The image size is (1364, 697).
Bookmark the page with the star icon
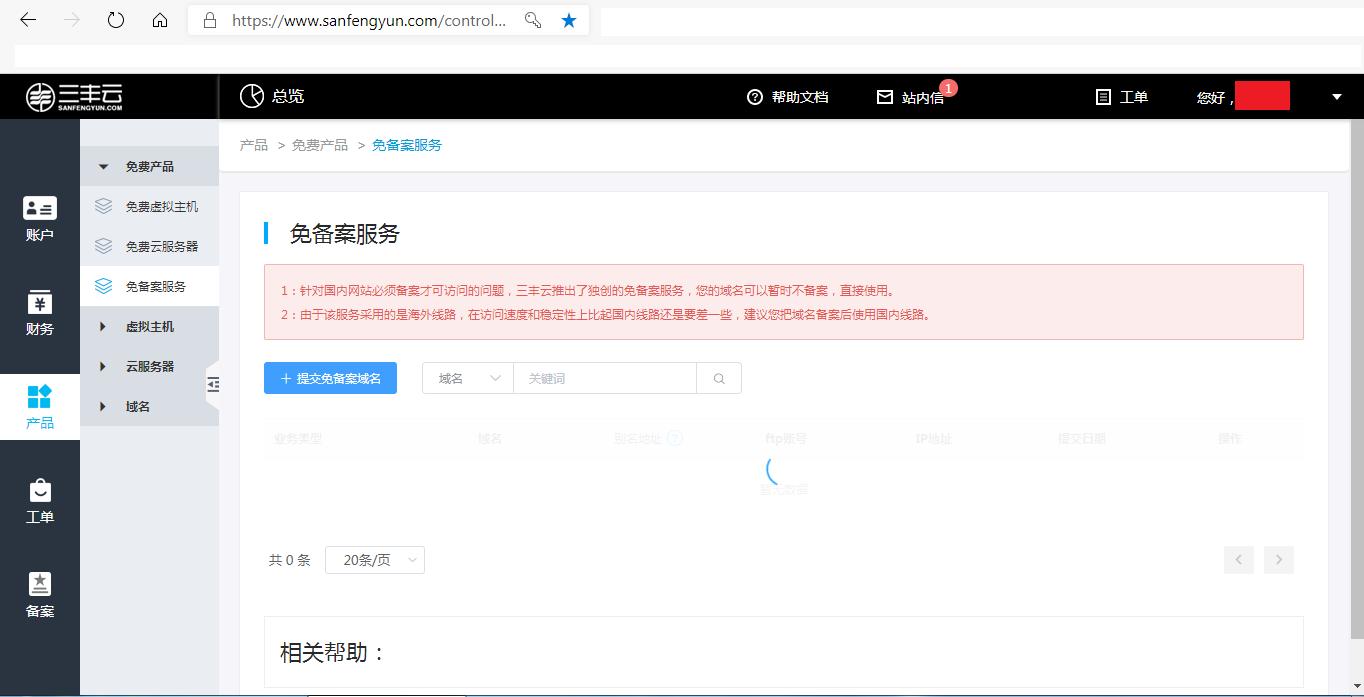(569, 19)
